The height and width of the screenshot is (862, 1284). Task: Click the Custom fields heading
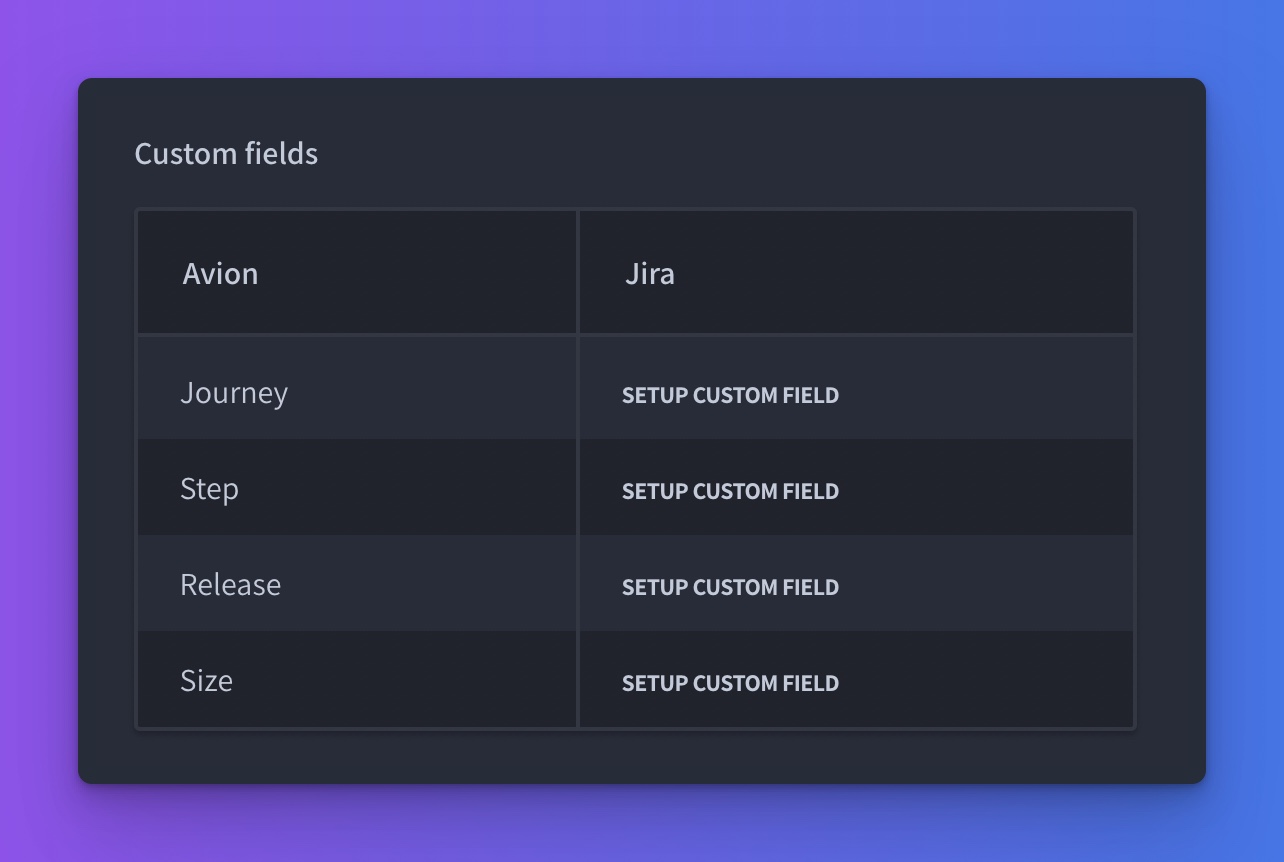[x=226, y=153]
